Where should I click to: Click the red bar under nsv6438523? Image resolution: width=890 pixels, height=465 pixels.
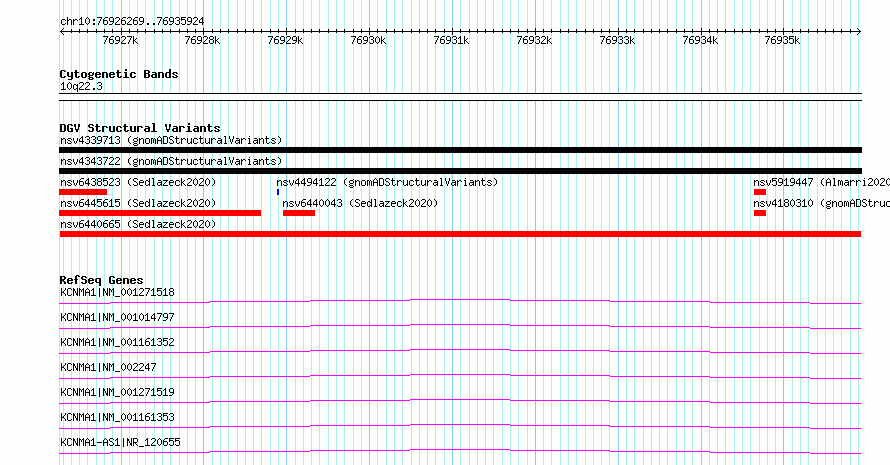click(83, 192)
